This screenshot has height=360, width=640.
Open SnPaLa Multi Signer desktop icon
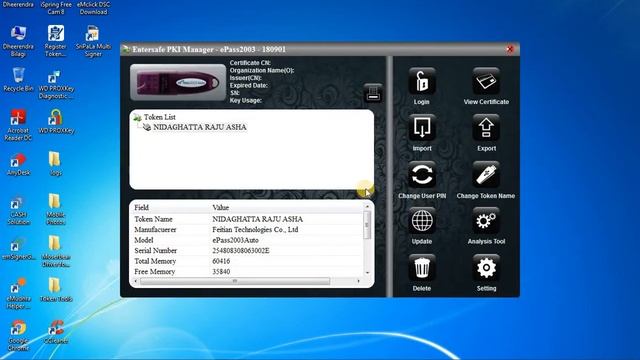point(93,41)
